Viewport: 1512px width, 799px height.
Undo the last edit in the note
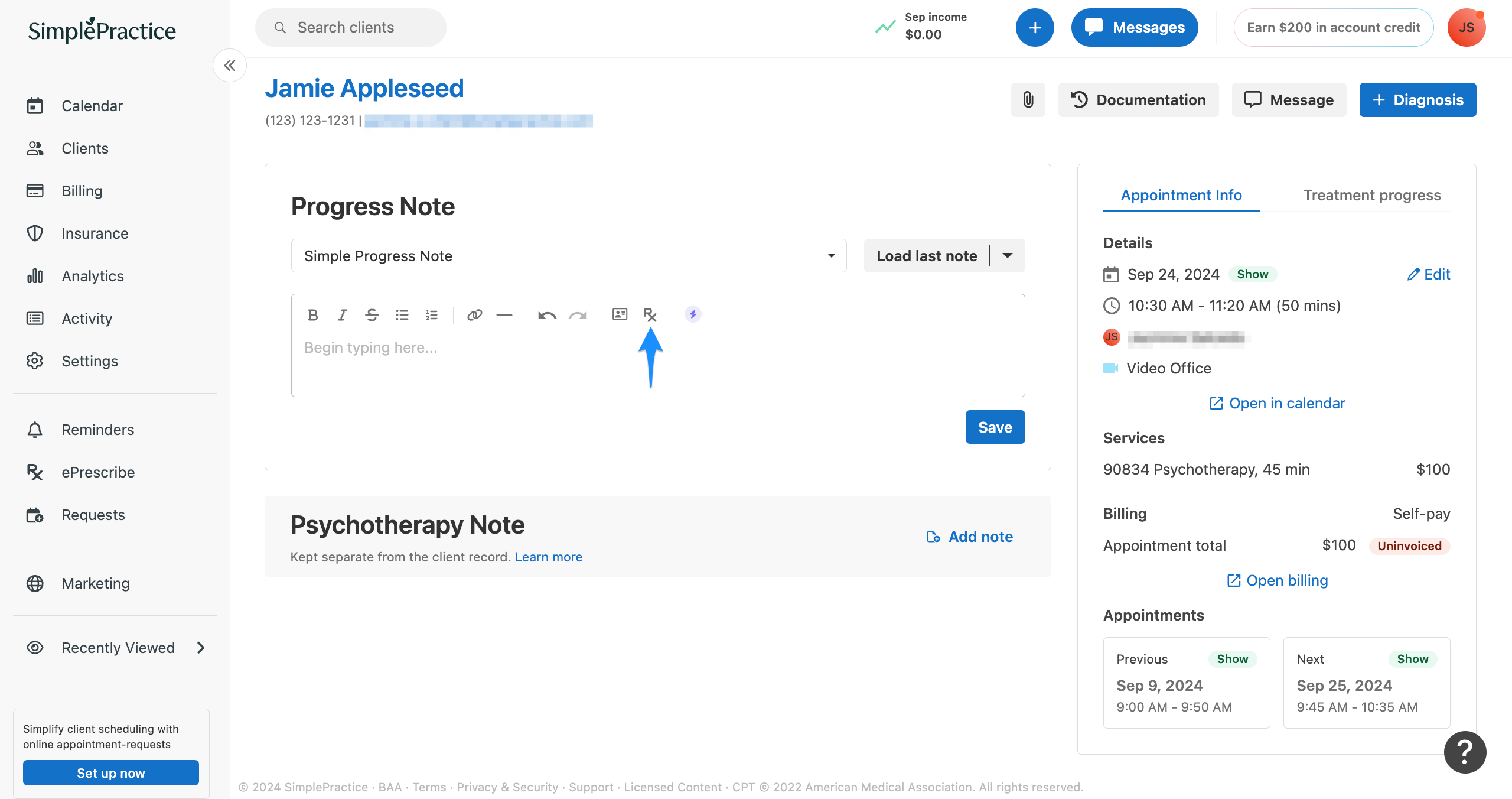[547, 315]
